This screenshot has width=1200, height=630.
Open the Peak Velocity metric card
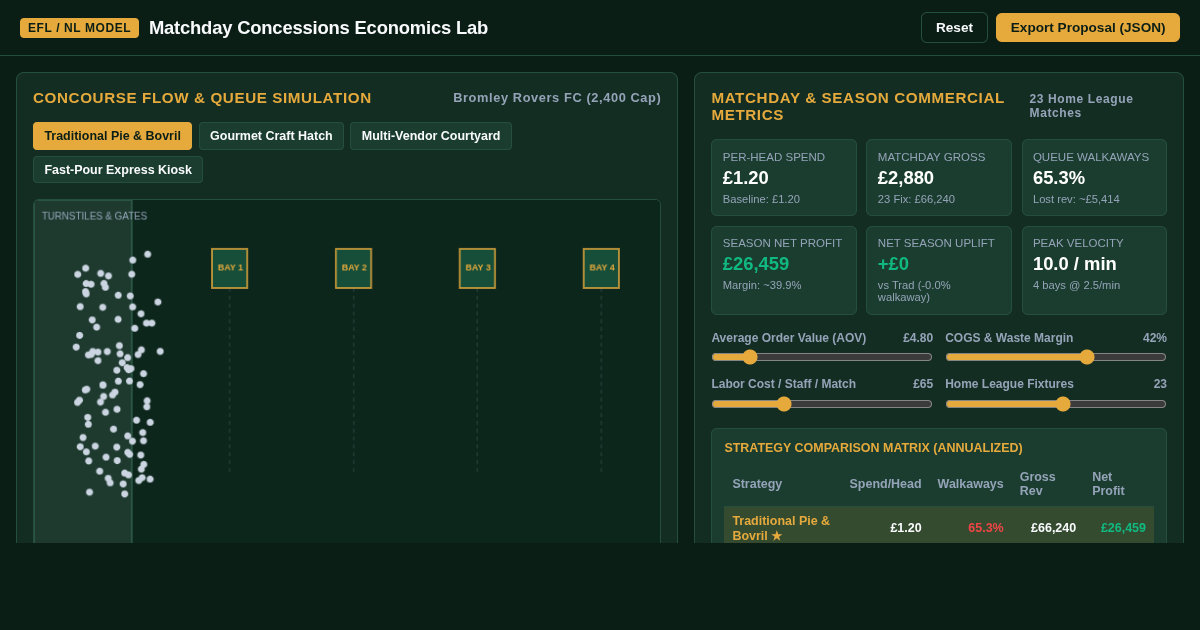click(x=1094, y=271)
